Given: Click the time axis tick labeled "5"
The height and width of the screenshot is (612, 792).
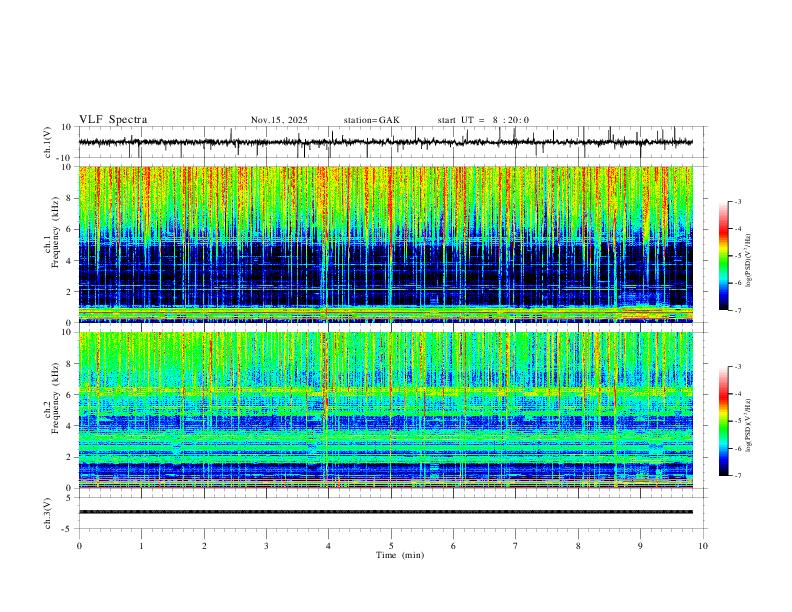Looking at the screenshot, I should click(x=391, y=546).
